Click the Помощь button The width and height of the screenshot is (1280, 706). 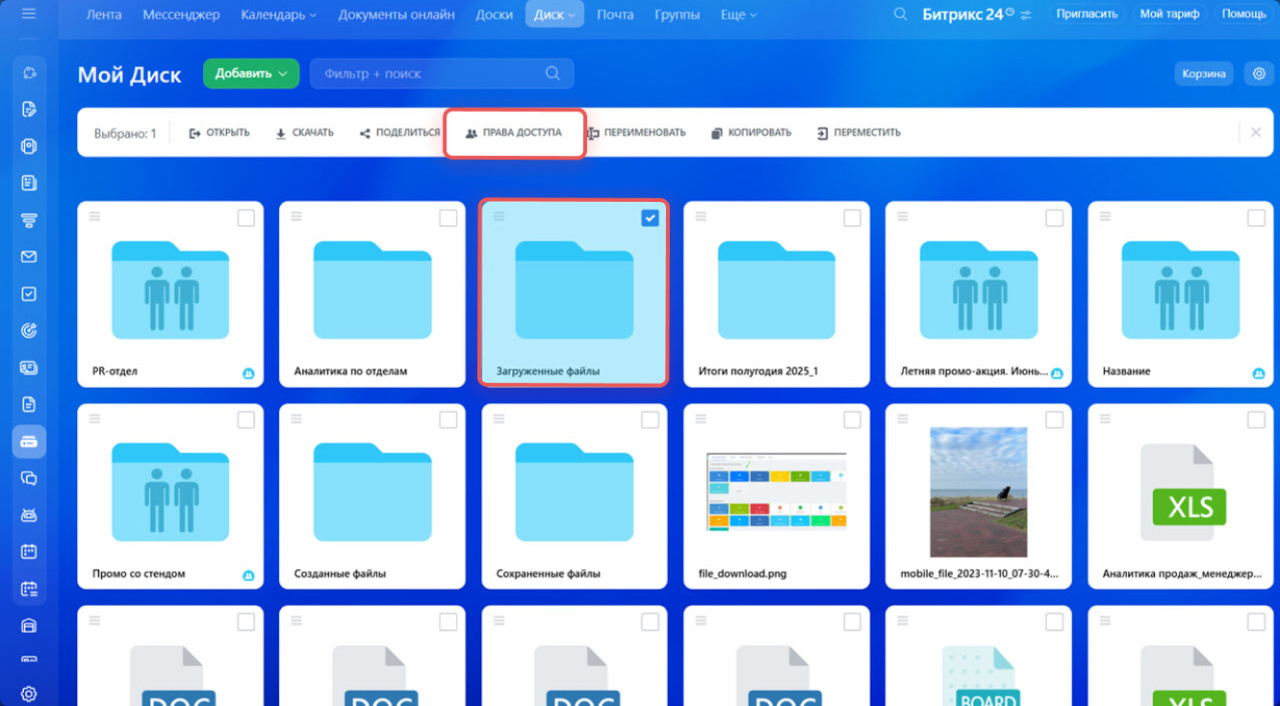pos(1243,14)
